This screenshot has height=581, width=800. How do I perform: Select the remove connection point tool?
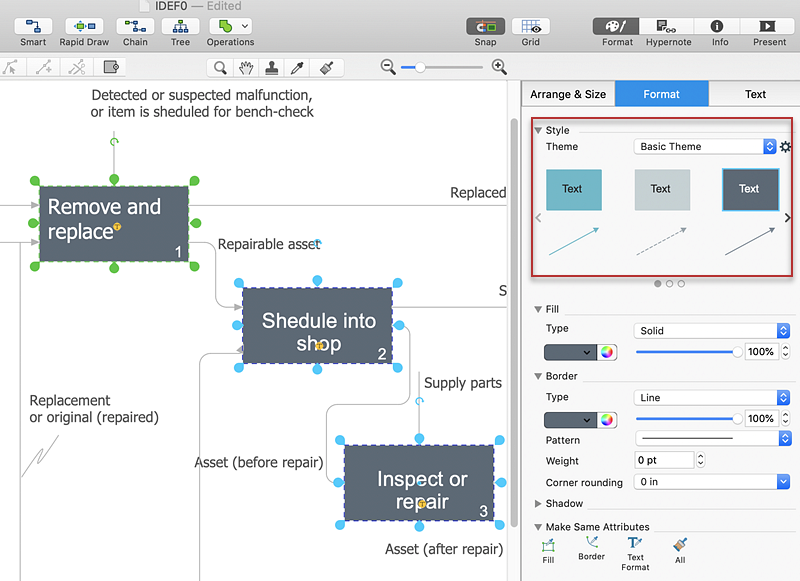77,67
